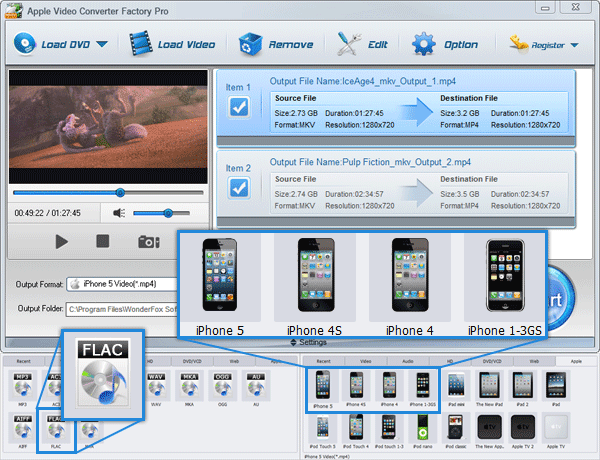
Task: Open Recent tab in Apple devices panel
Action: [323, 361]
